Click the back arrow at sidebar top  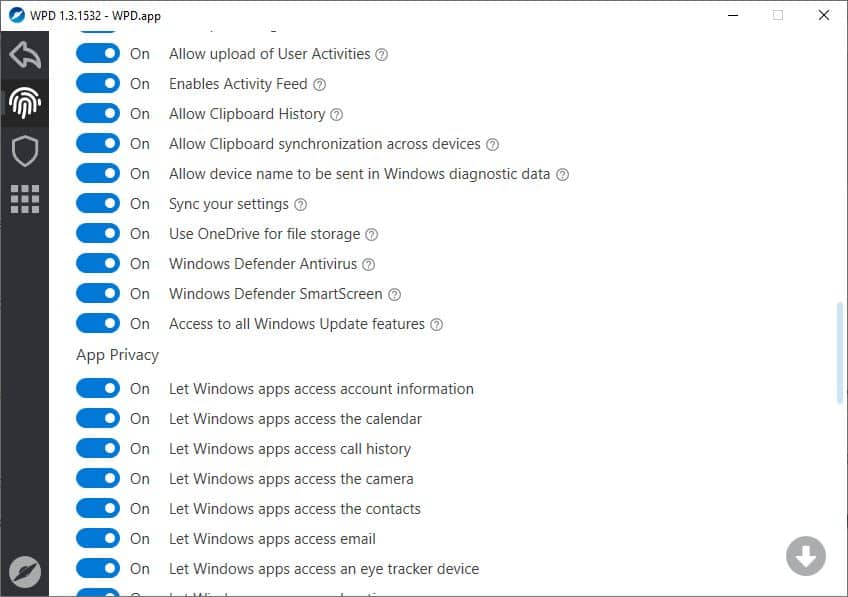coord(24,55)
